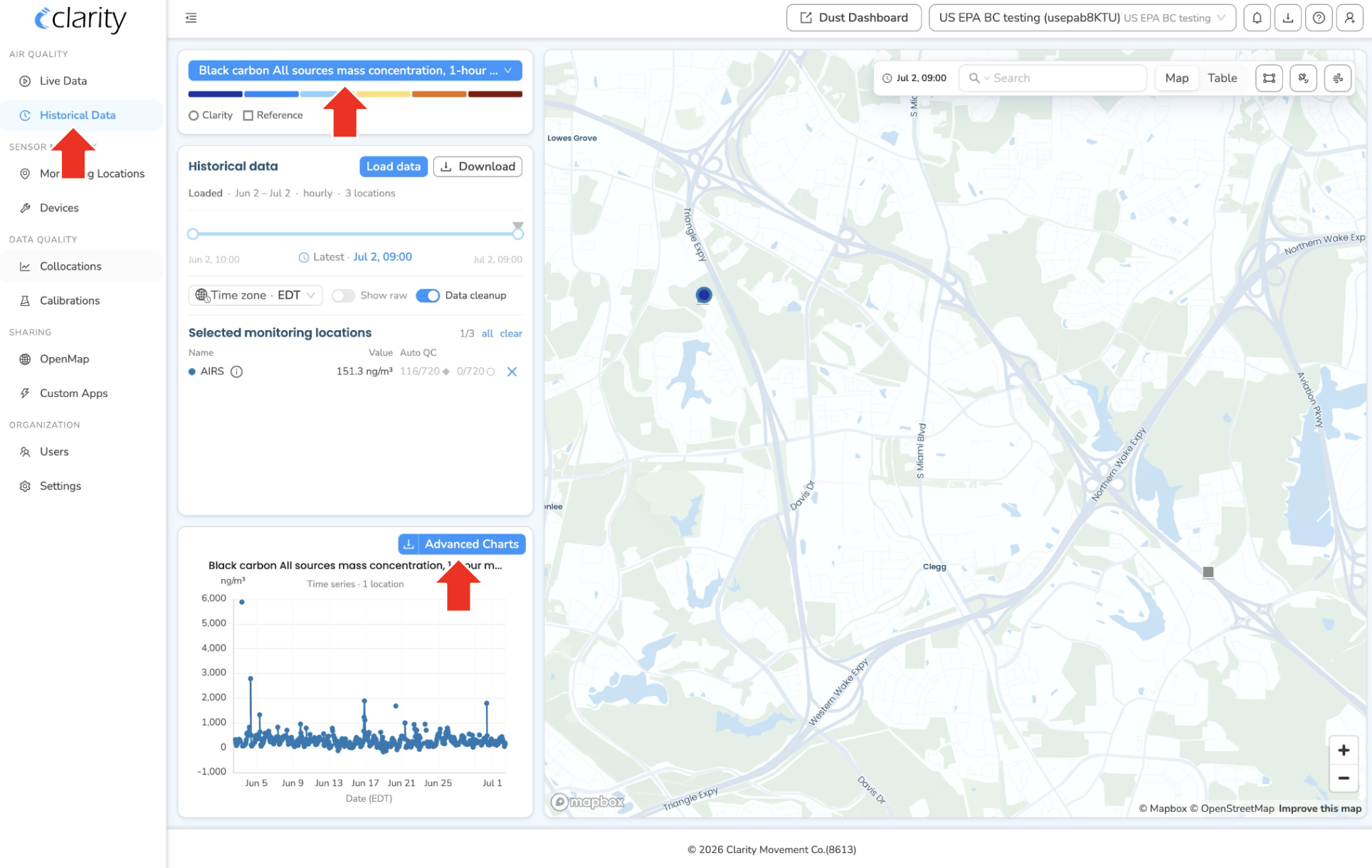This screenshot has width=1372, height=868.
Task: Switch to Table view
Action: coord(1222,78)
